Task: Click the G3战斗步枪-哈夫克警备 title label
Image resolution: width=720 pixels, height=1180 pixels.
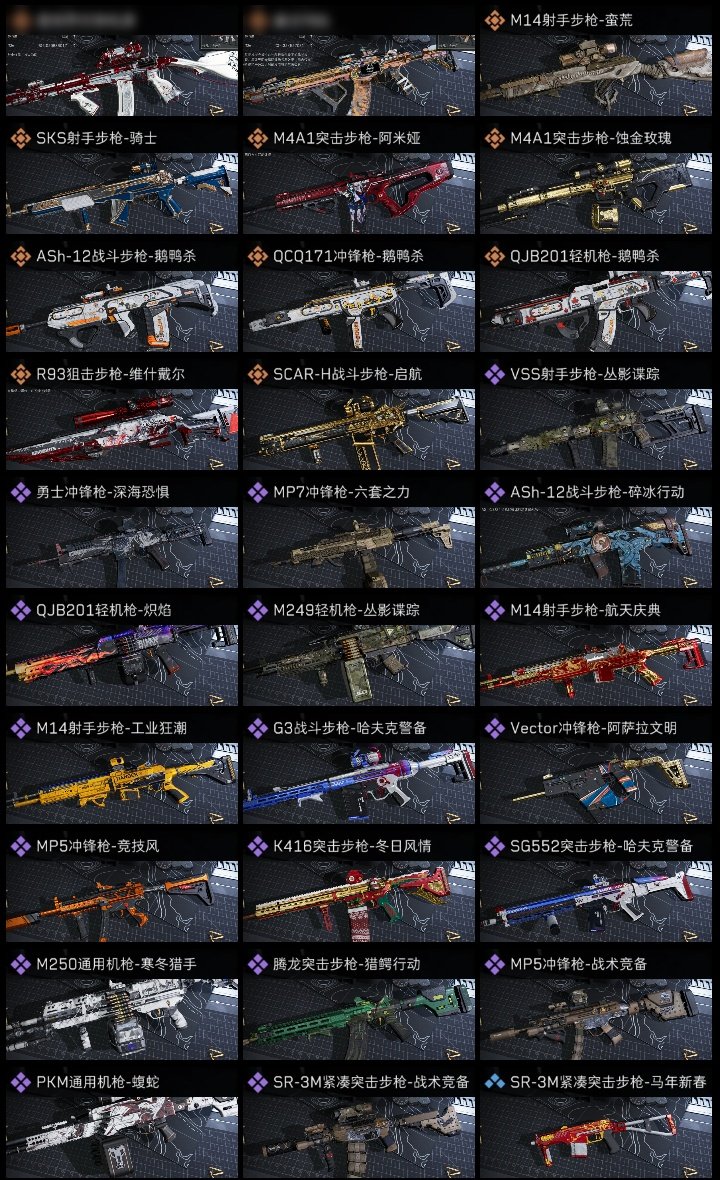Action: tap(349, 728)
